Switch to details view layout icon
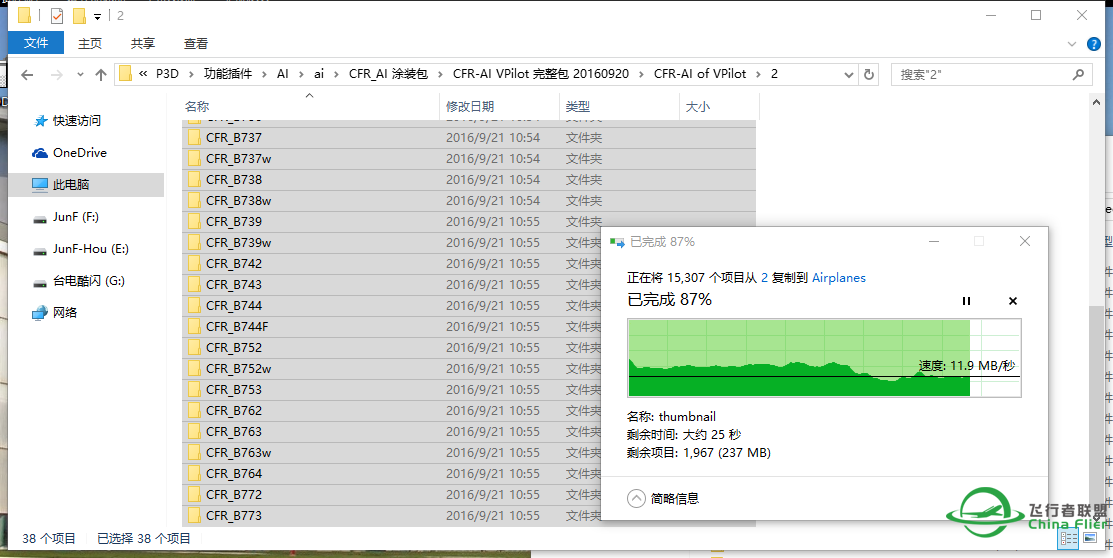Image resolution: width=1113 pixels, height=558 pixels. point(1068,539)
